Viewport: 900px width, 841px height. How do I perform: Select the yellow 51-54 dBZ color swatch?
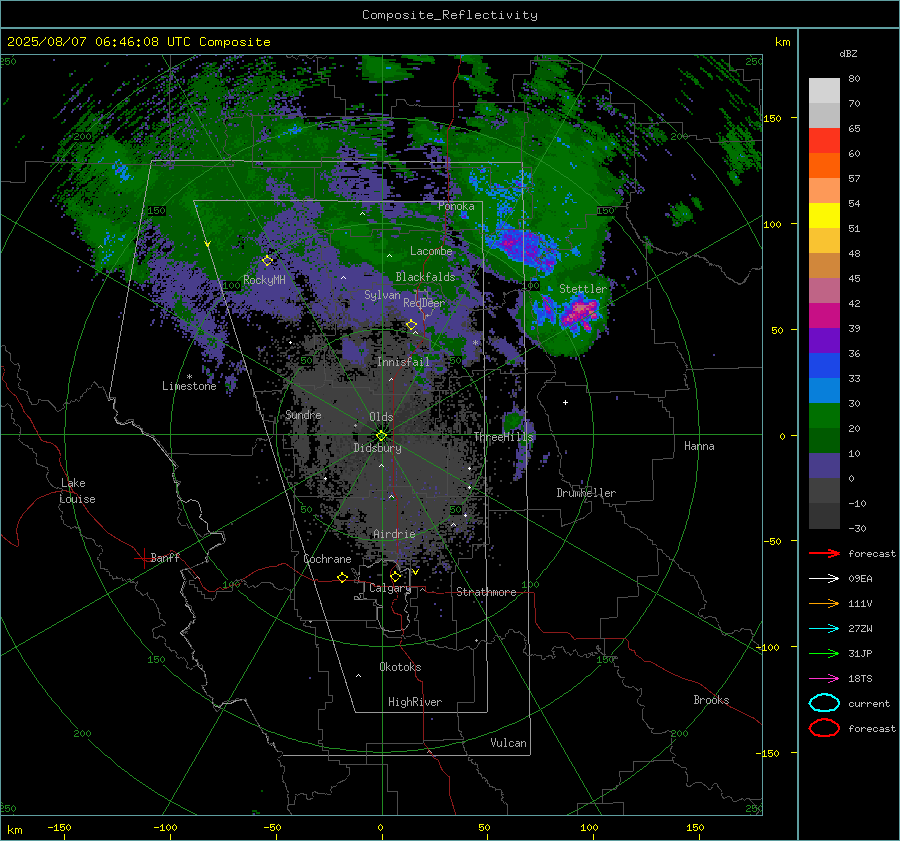click(824, 216)
